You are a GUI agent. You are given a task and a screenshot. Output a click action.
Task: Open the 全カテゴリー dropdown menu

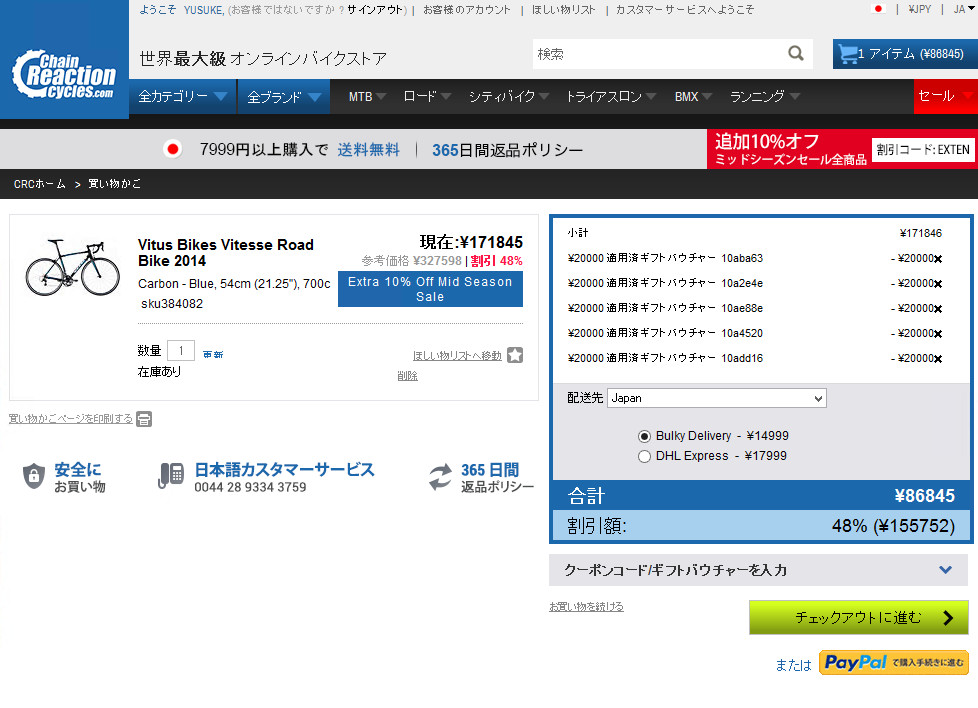[x=182, y=97]
